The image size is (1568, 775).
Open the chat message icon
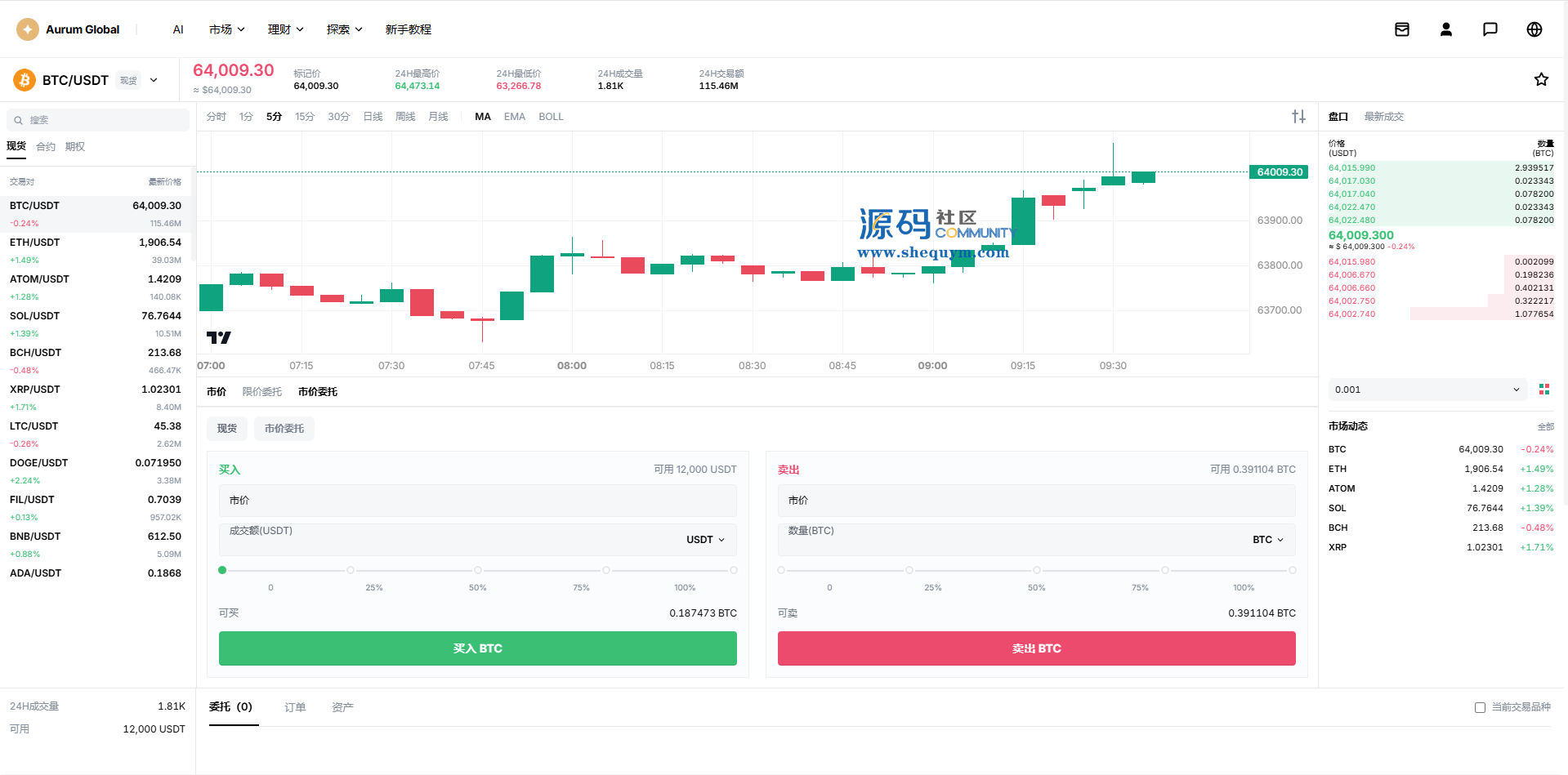(x=1490, y=29)
